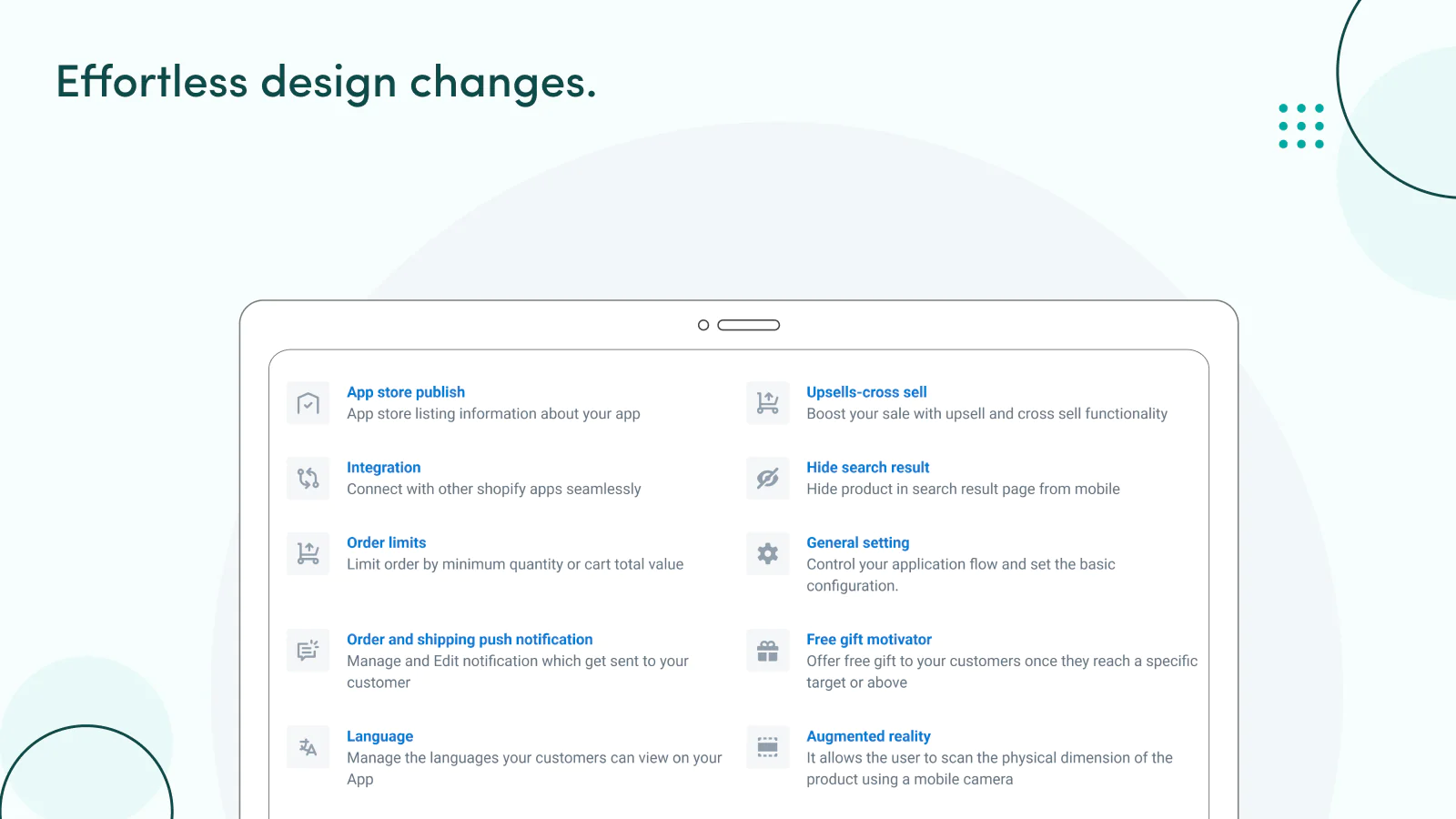Select the Hide search result link

pos(867,468)
